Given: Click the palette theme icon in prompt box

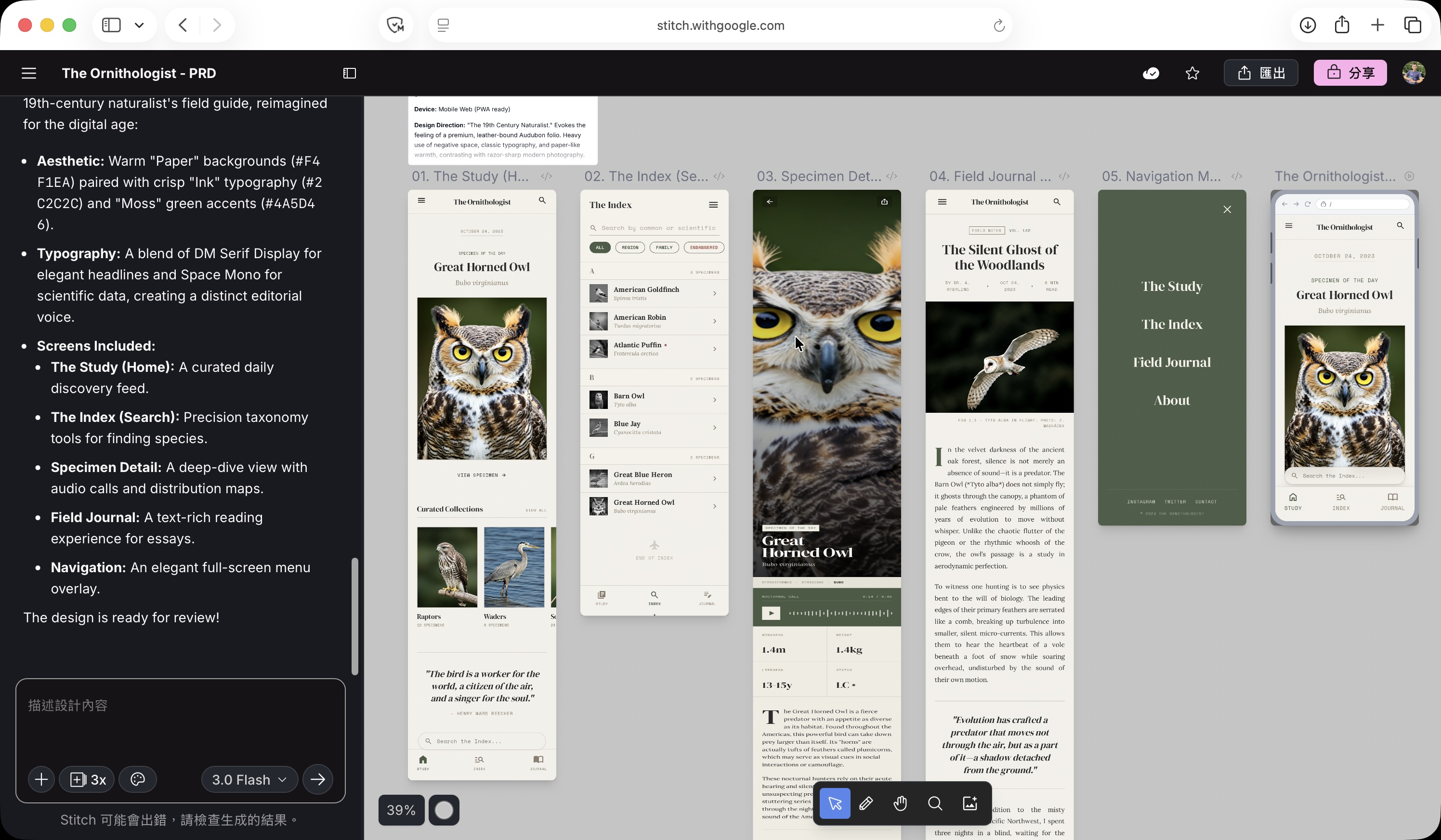Looking at the screenshot, I should [138, 779].
